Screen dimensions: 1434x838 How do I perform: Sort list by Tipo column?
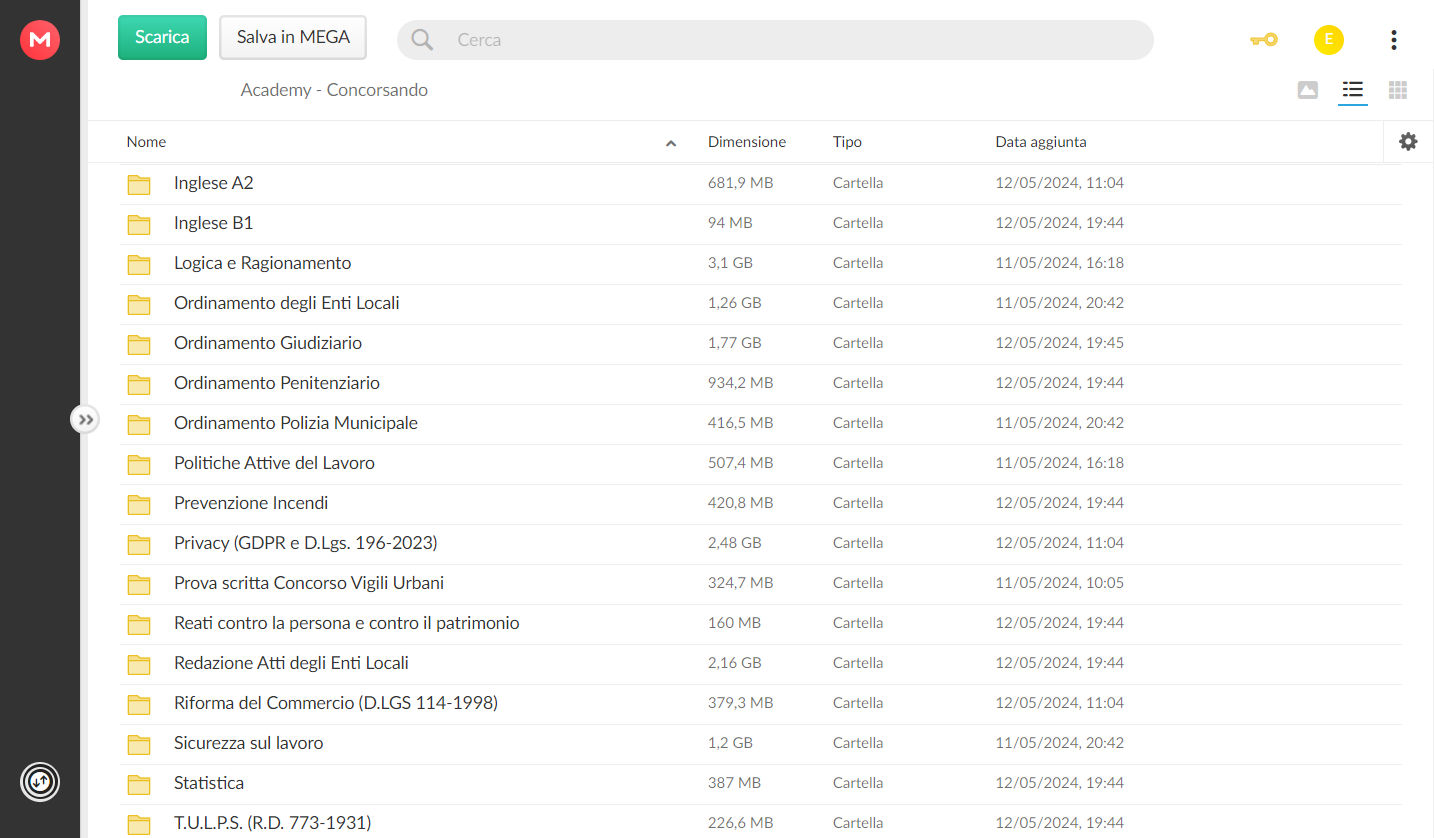coord(846,142)
